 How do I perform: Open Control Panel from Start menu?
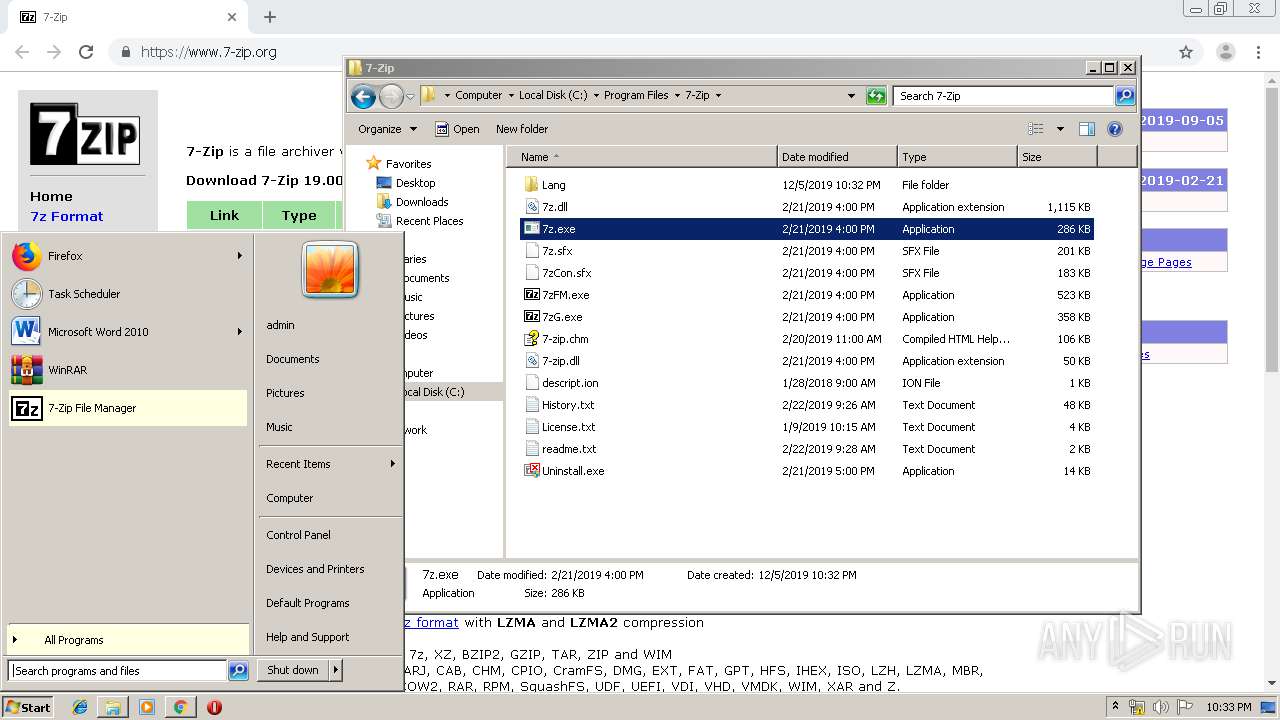tap(298, 535)
